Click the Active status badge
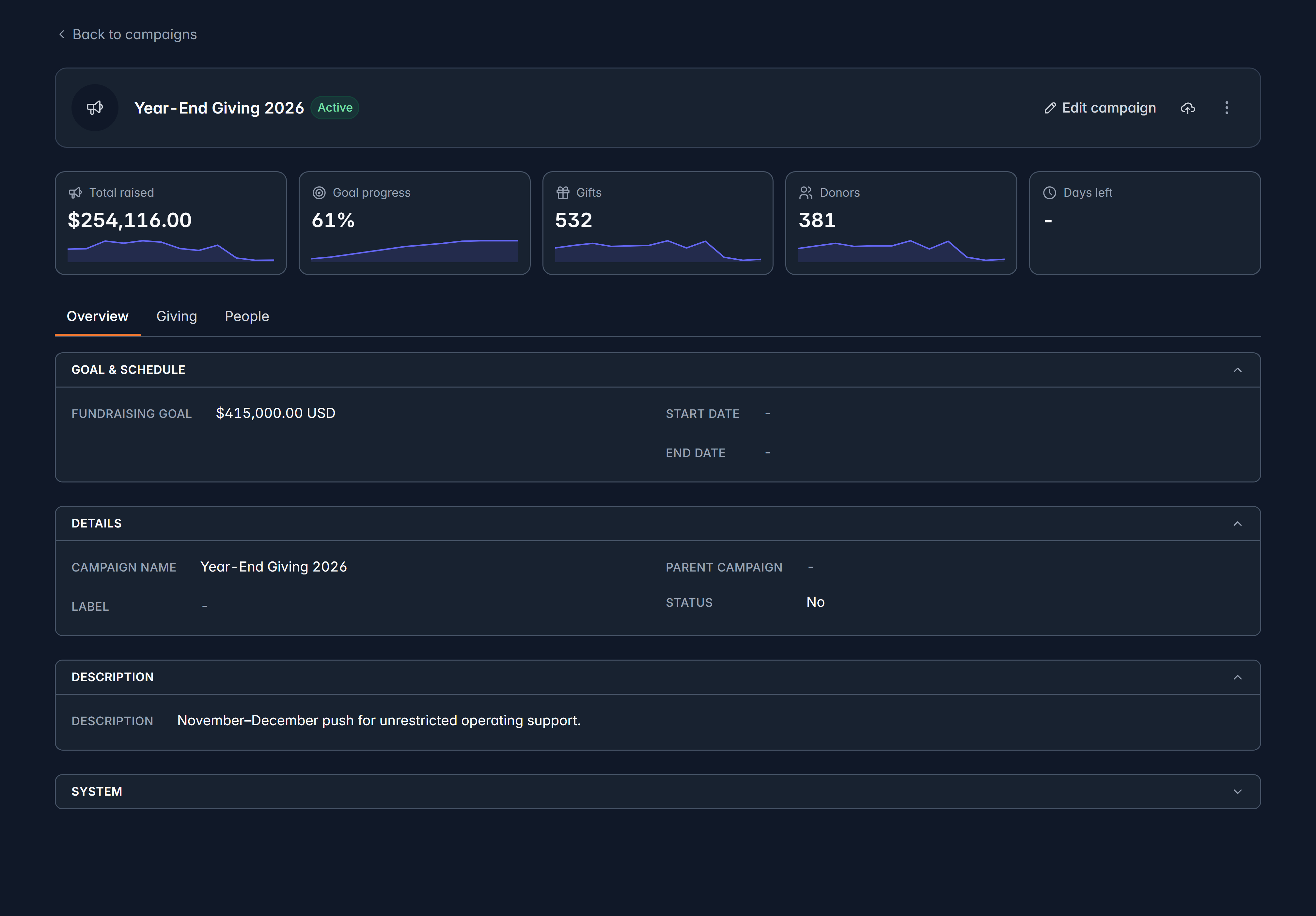The width and height of the screenshot is (1316, 916). [335, 108]
